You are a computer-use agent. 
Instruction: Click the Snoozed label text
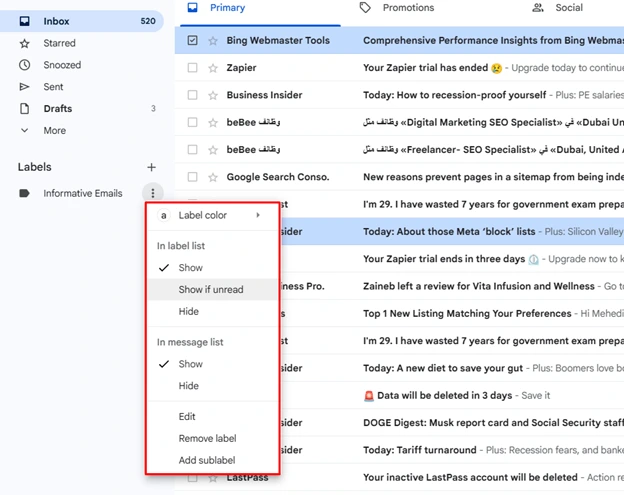[62, 65]
